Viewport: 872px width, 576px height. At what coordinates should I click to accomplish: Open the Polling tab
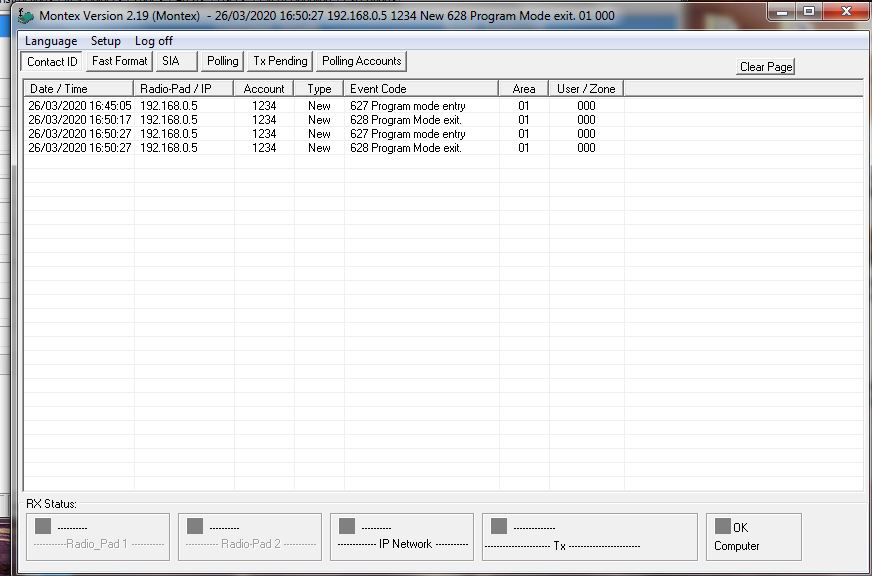(222, 61)
